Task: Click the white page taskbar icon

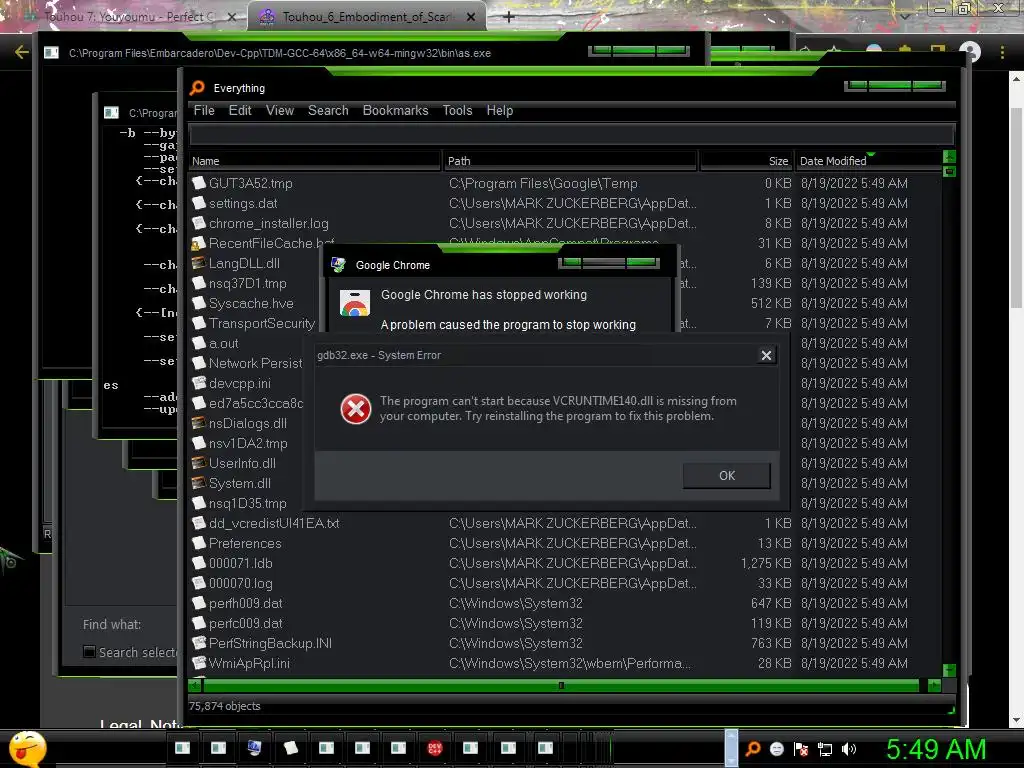Action: pyautogui.click(x=290, y=748)
